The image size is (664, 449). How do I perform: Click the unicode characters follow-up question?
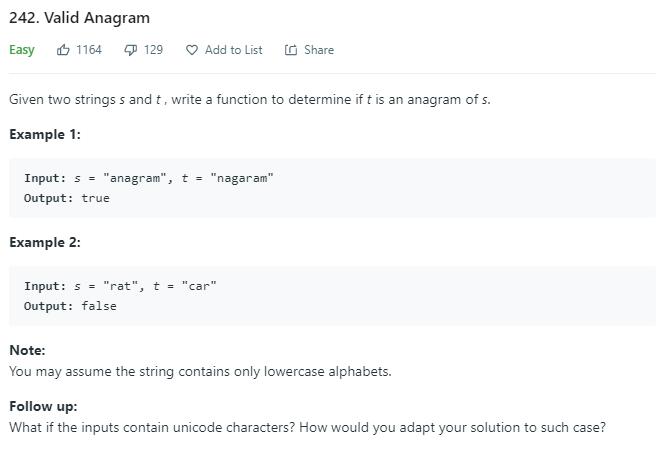pyautogui.click(x=307, y=428)
